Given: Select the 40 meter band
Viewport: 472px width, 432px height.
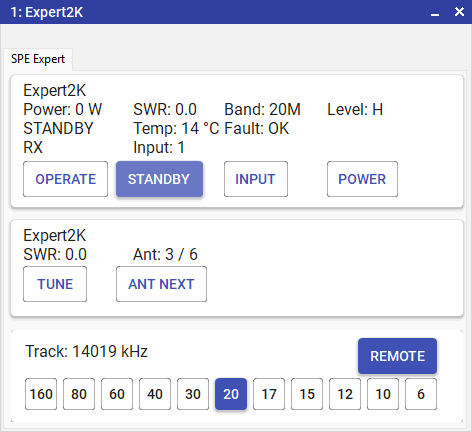Looking at the screenshot, I should [155, 394].
